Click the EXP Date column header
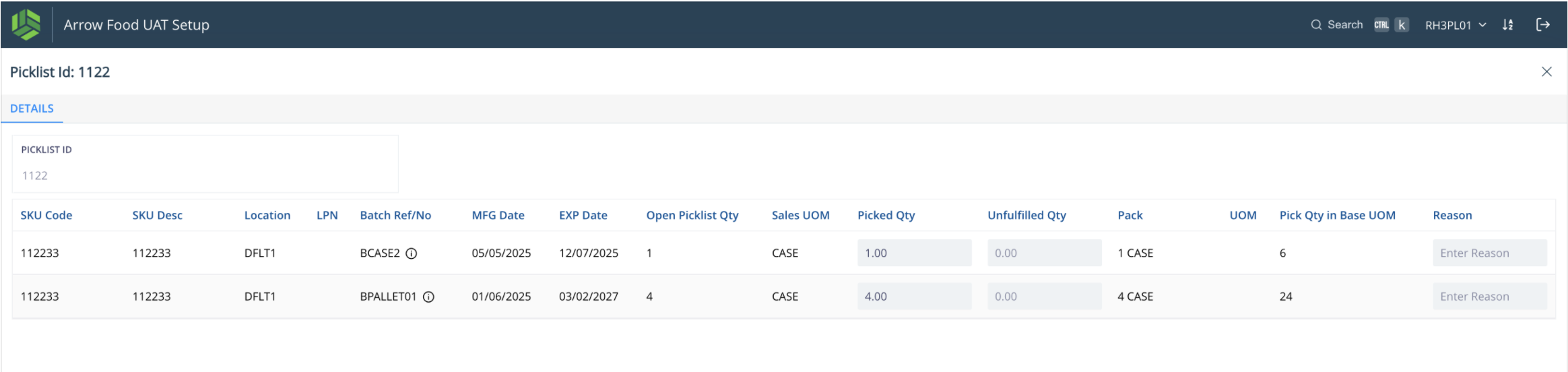 [x=583, y=216]
